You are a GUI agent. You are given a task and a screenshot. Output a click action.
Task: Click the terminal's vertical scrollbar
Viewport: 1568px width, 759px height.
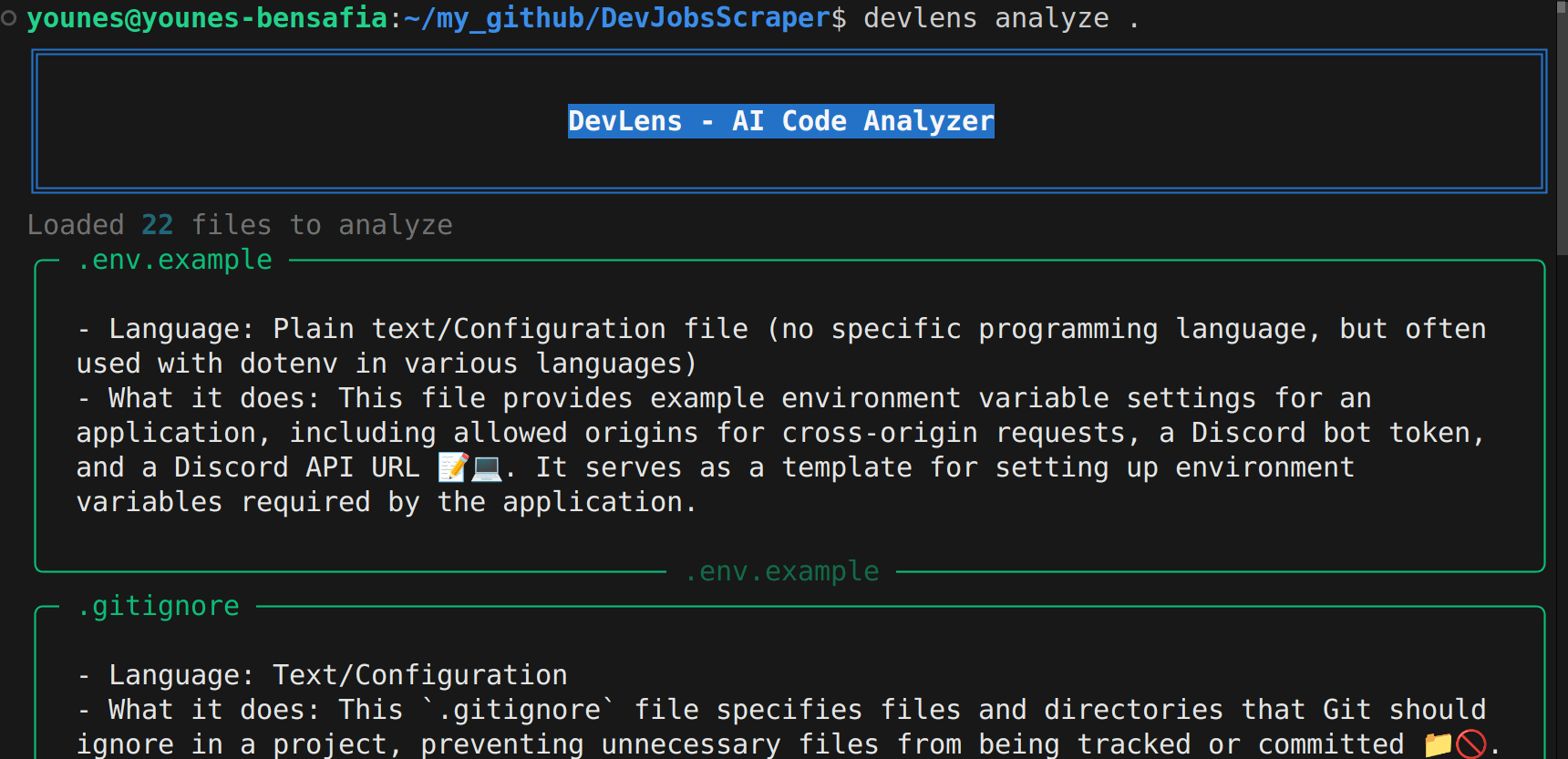(x=1561, y=128)
